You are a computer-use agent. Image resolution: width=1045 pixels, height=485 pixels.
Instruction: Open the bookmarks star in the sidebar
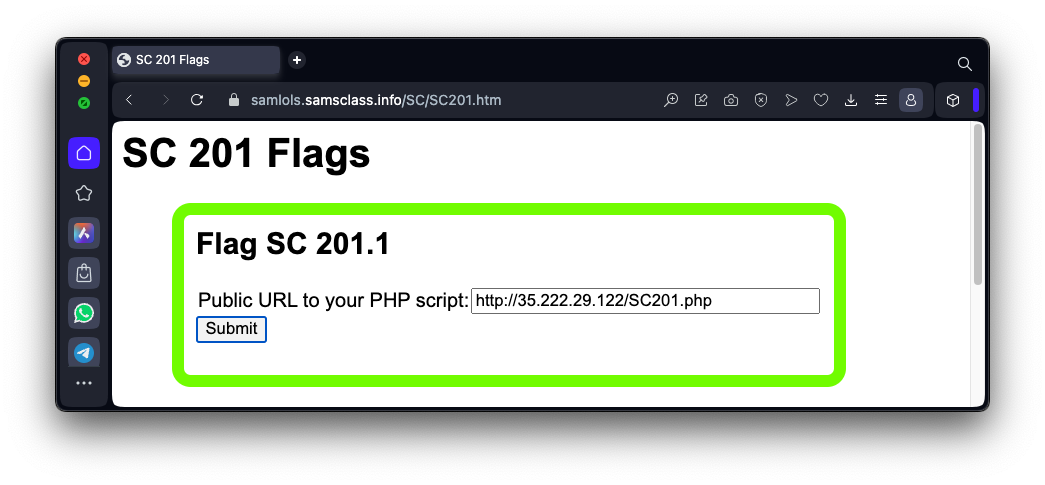(x=84, y=193)
